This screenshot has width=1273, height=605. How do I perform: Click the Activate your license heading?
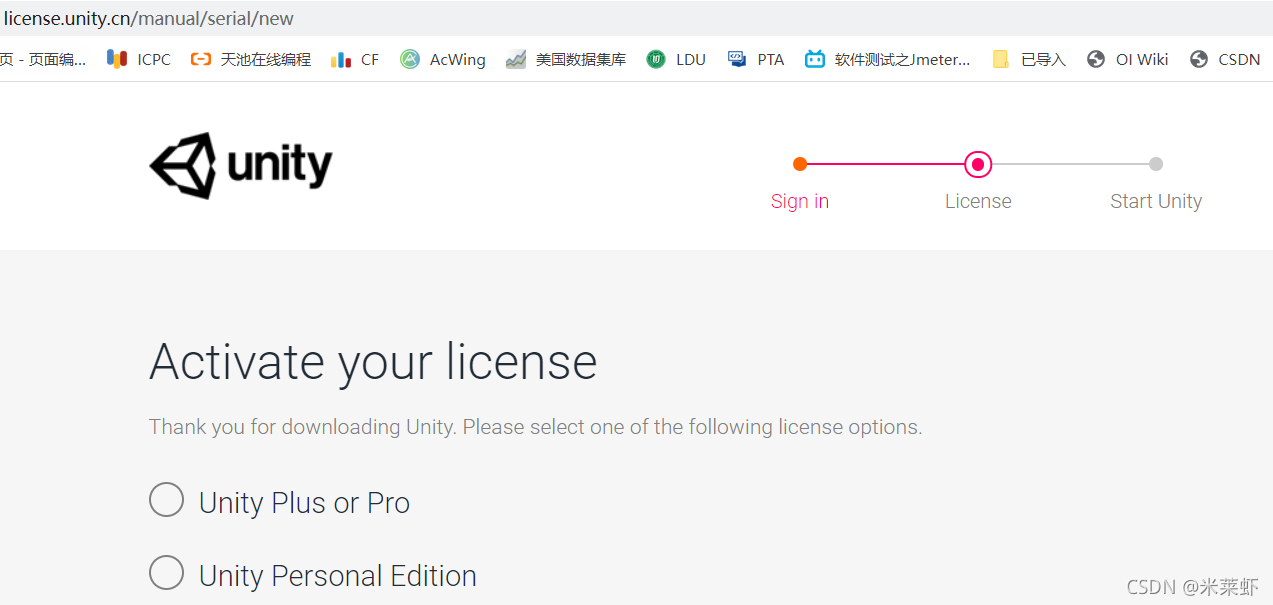tap(373, 362)
